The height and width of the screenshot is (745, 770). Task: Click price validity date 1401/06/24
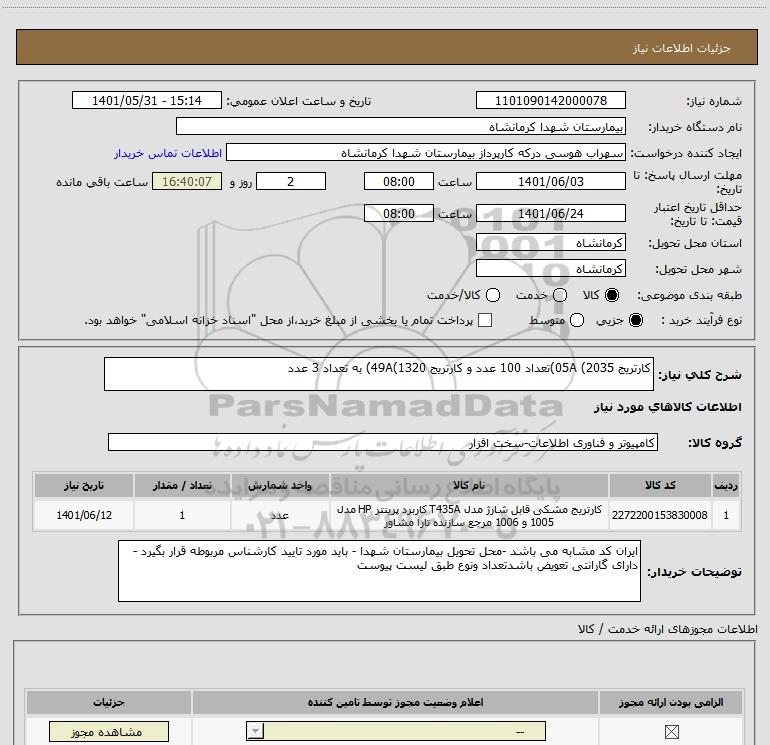(550, 213)
